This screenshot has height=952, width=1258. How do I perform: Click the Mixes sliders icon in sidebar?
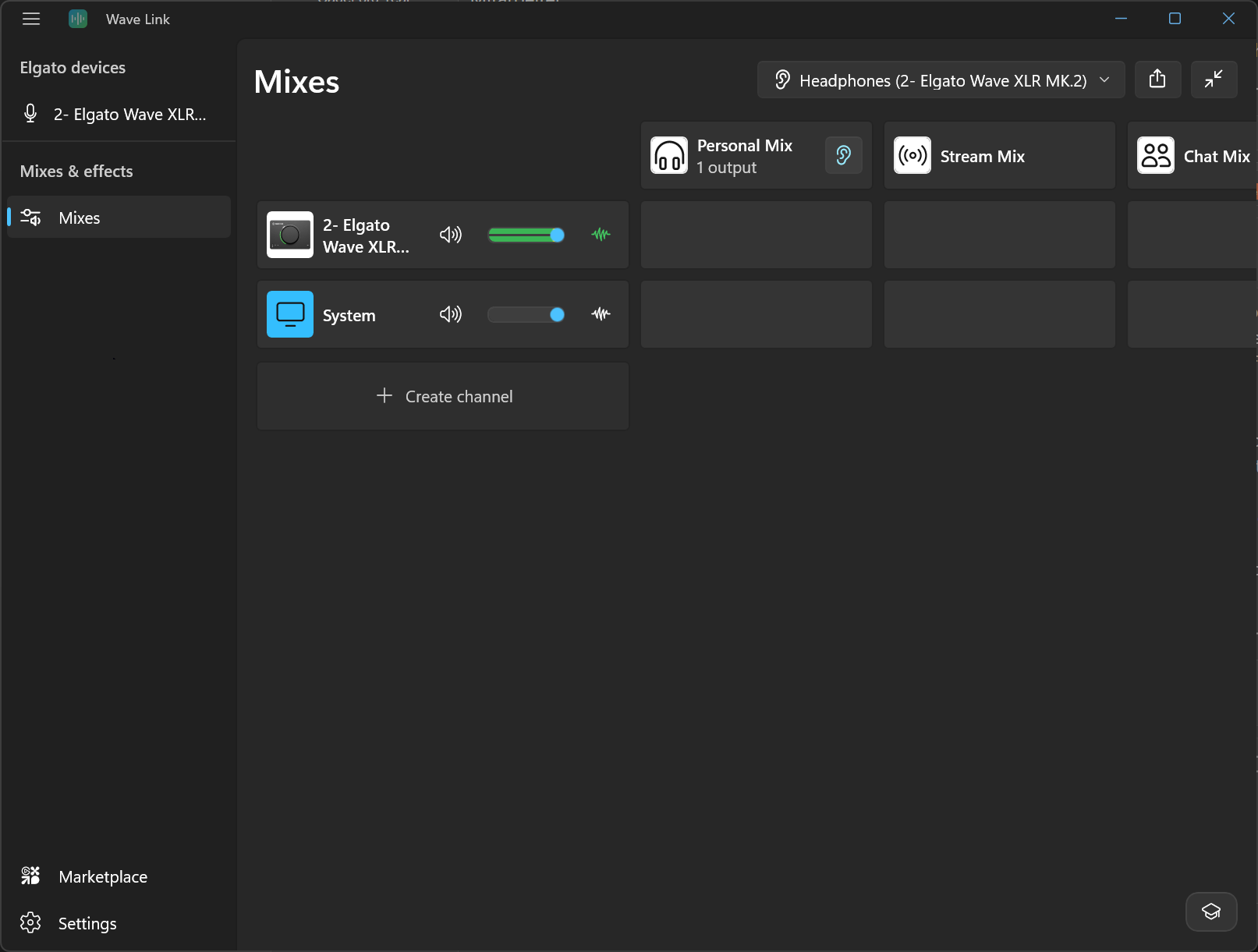[30, 218]
